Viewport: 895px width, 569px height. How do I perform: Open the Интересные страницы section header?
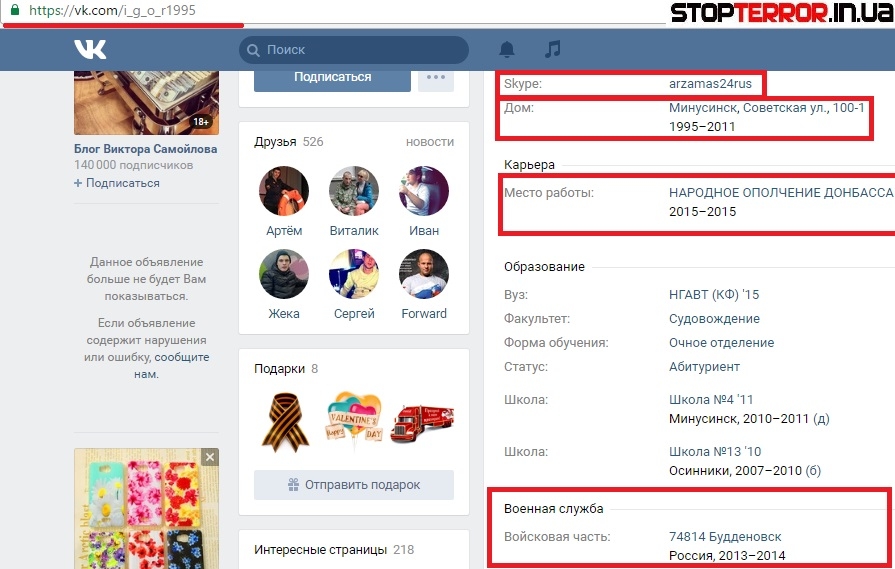319,549
